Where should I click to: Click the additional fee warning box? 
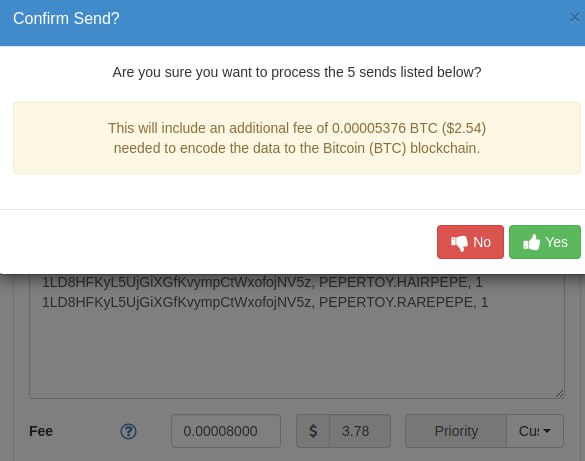point(297,138)
